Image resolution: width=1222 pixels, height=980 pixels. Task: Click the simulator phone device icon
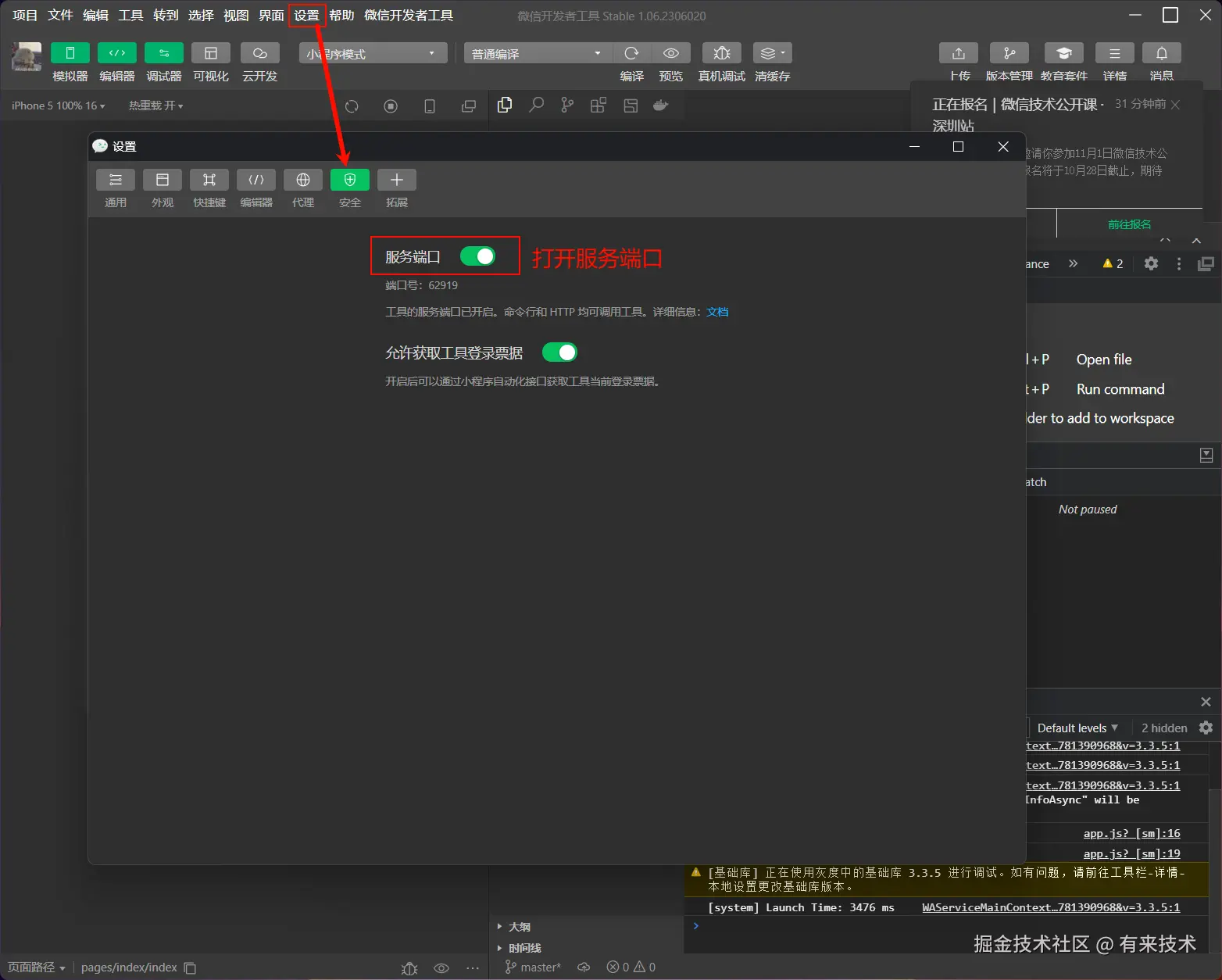(430, 106)
